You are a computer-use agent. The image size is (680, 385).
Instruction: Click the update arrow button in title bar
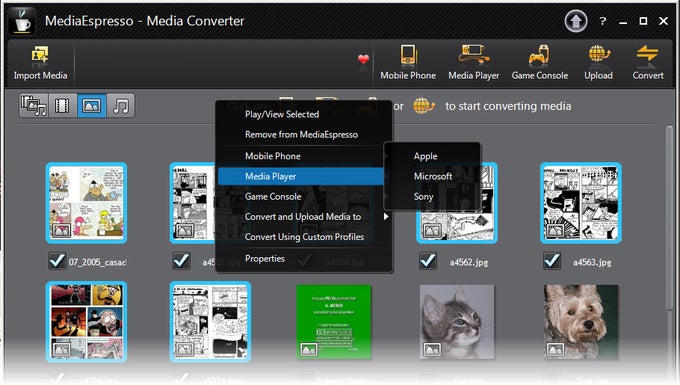576,21
